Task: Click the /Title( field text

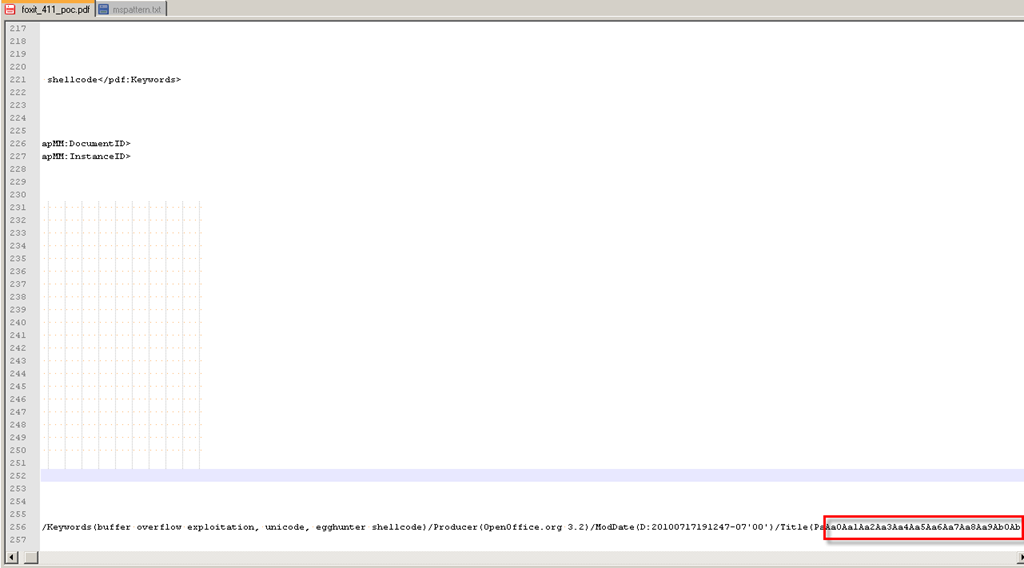Action: coord(795,527)
